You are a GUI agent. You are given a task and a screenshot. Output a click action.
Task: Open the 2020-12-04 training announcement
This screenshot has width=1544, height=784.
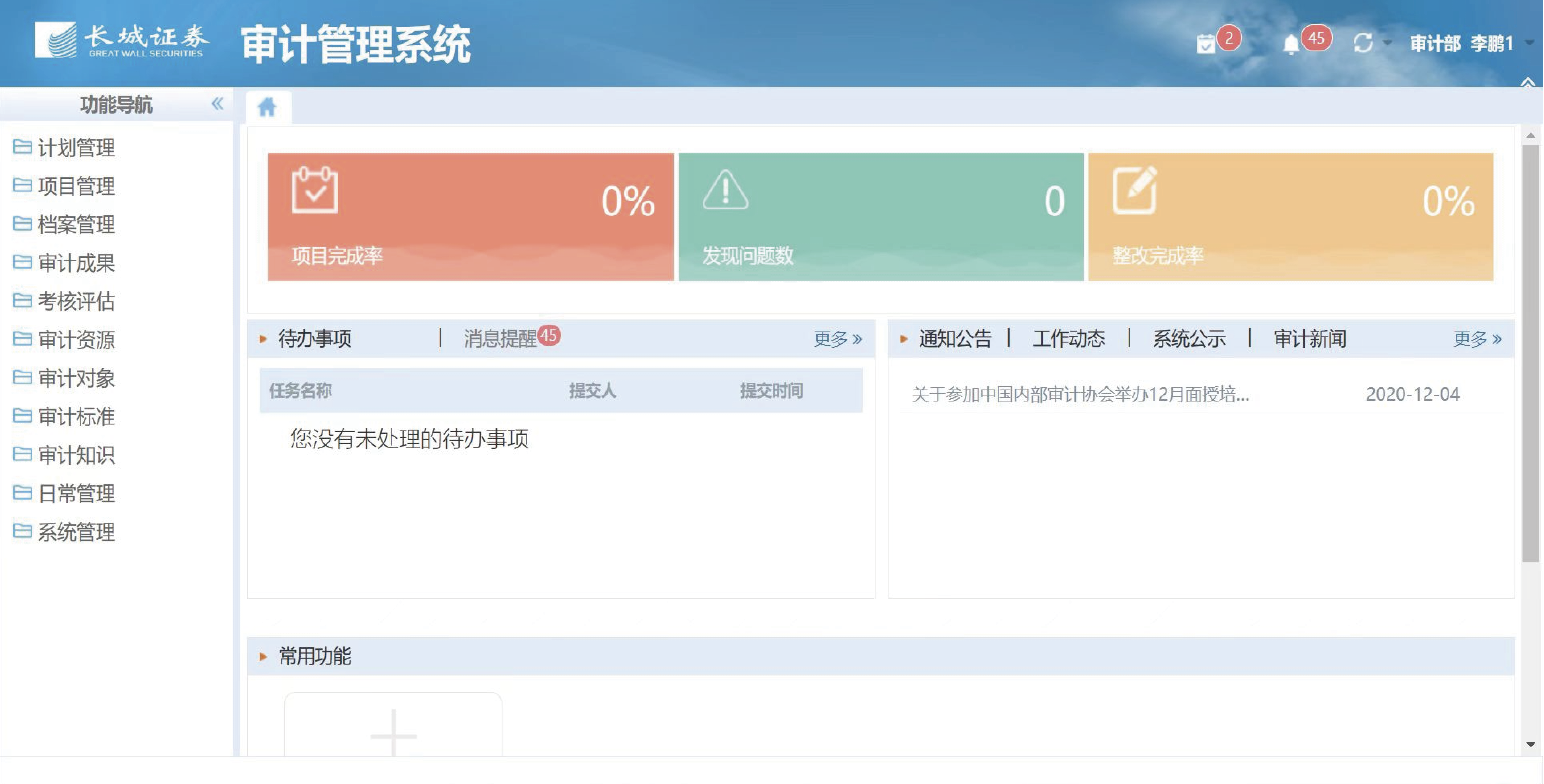coord(1080,395)
